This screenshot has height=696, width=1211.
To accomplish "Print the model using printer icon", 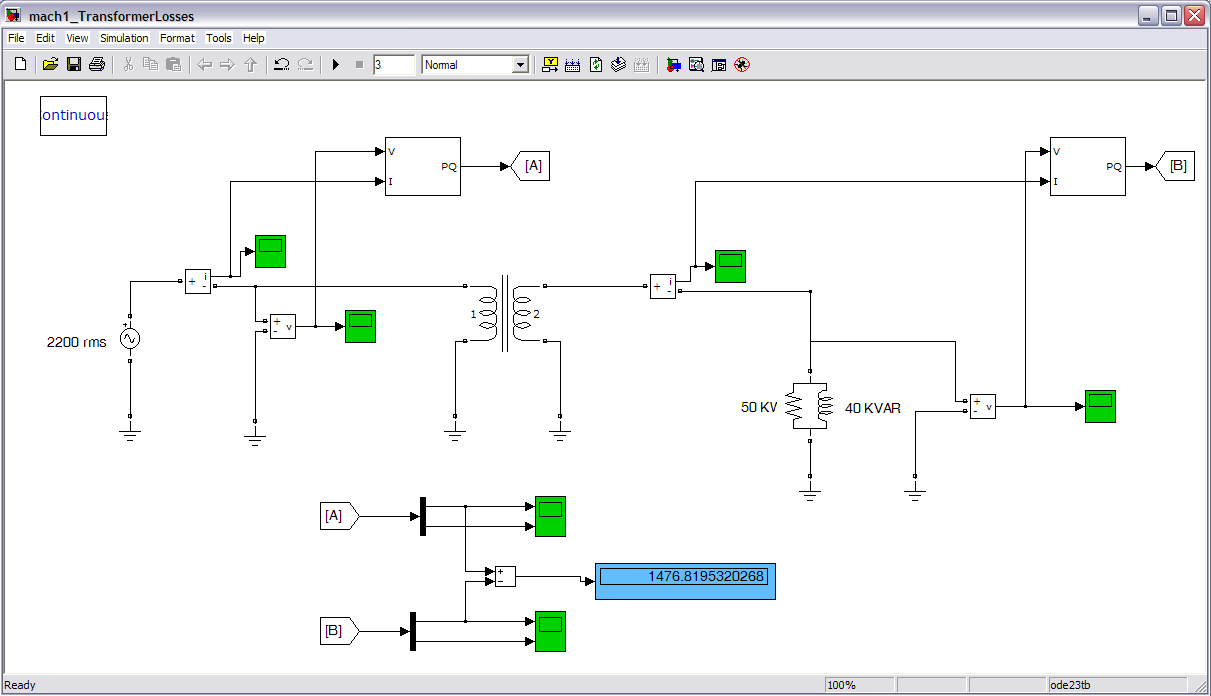I will (96, 65).
